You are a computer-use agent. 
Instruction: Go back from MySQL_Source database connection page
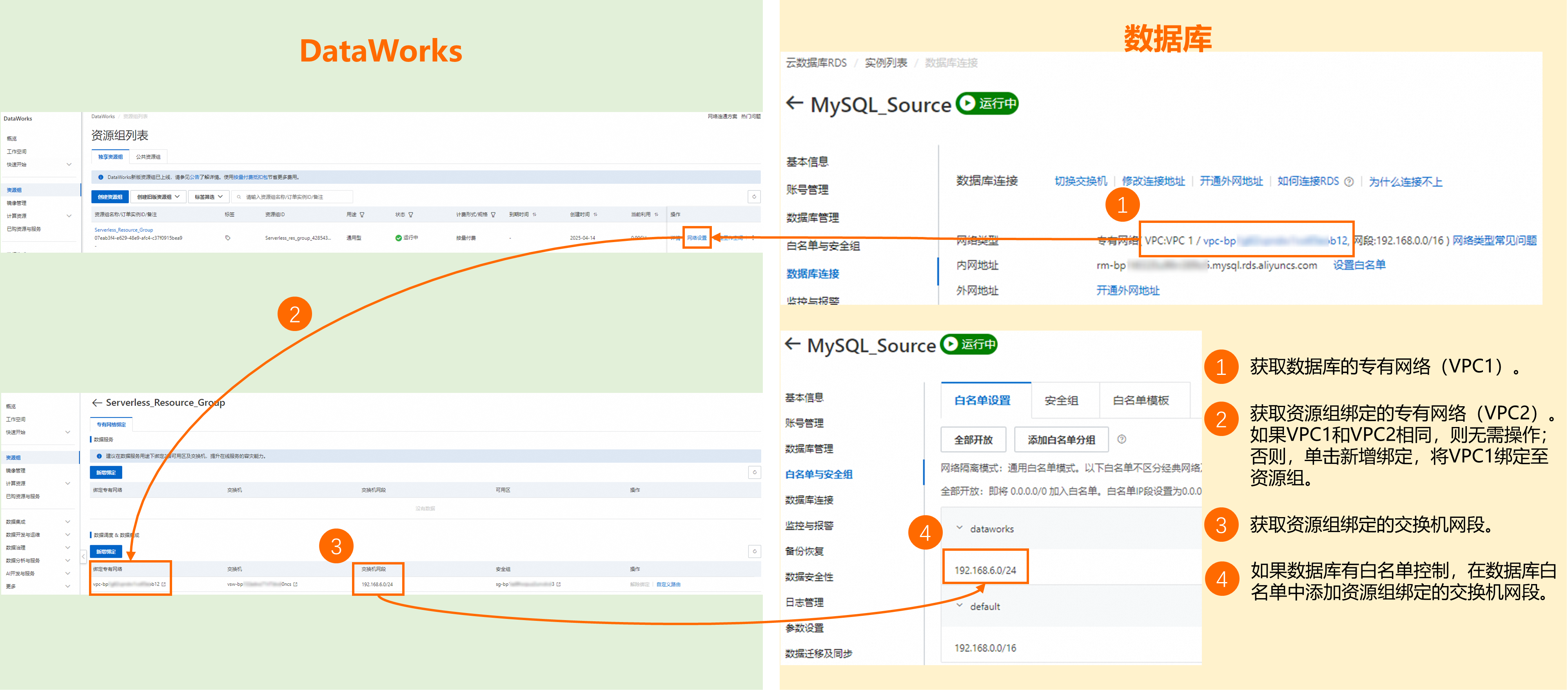pyautogui.click(x=794, y=103)
